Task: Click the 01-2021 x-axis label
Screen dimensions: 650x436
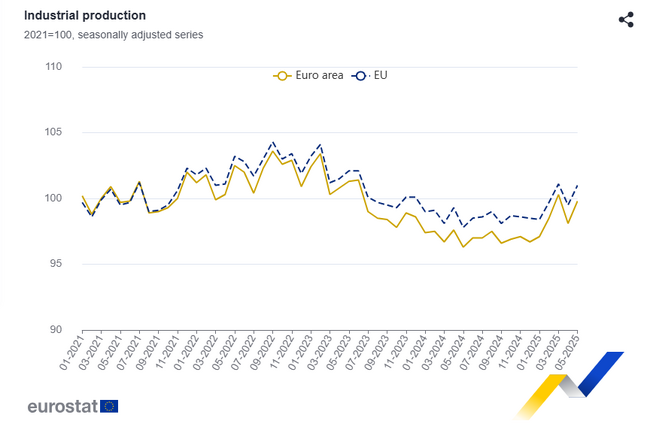Action: click(x=71, y=351)
